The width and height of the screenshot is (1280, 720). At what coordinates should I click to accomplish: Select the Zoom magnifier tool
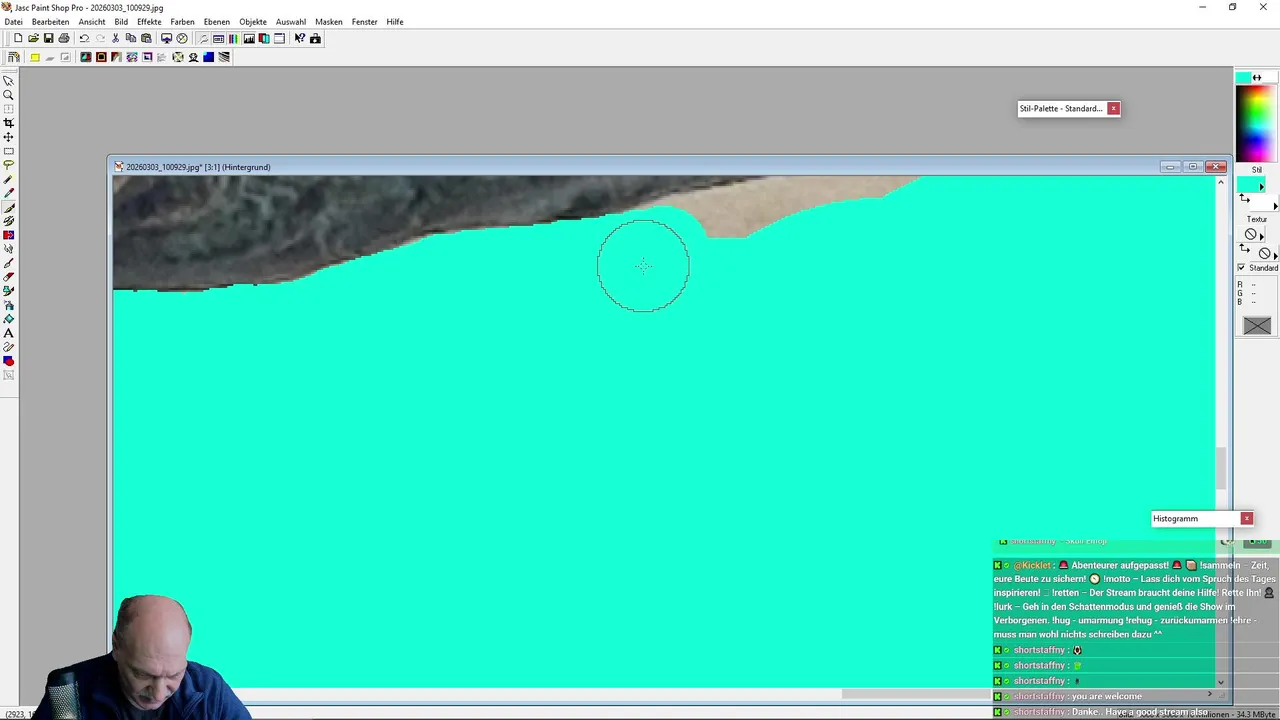(9, 95)
